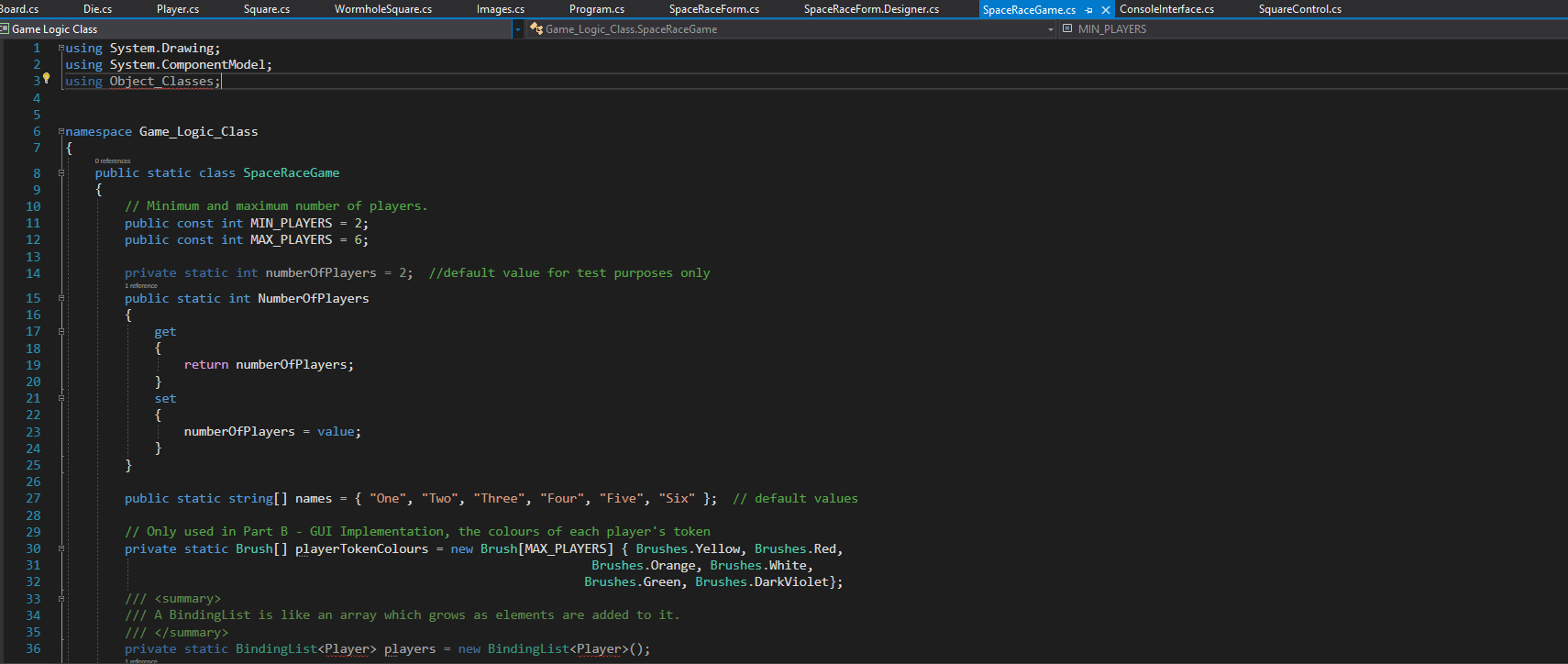Close the SpaceRaceGame.cs tab
The height and width of the screenshot is (664, 1568).
[1105, 10]
